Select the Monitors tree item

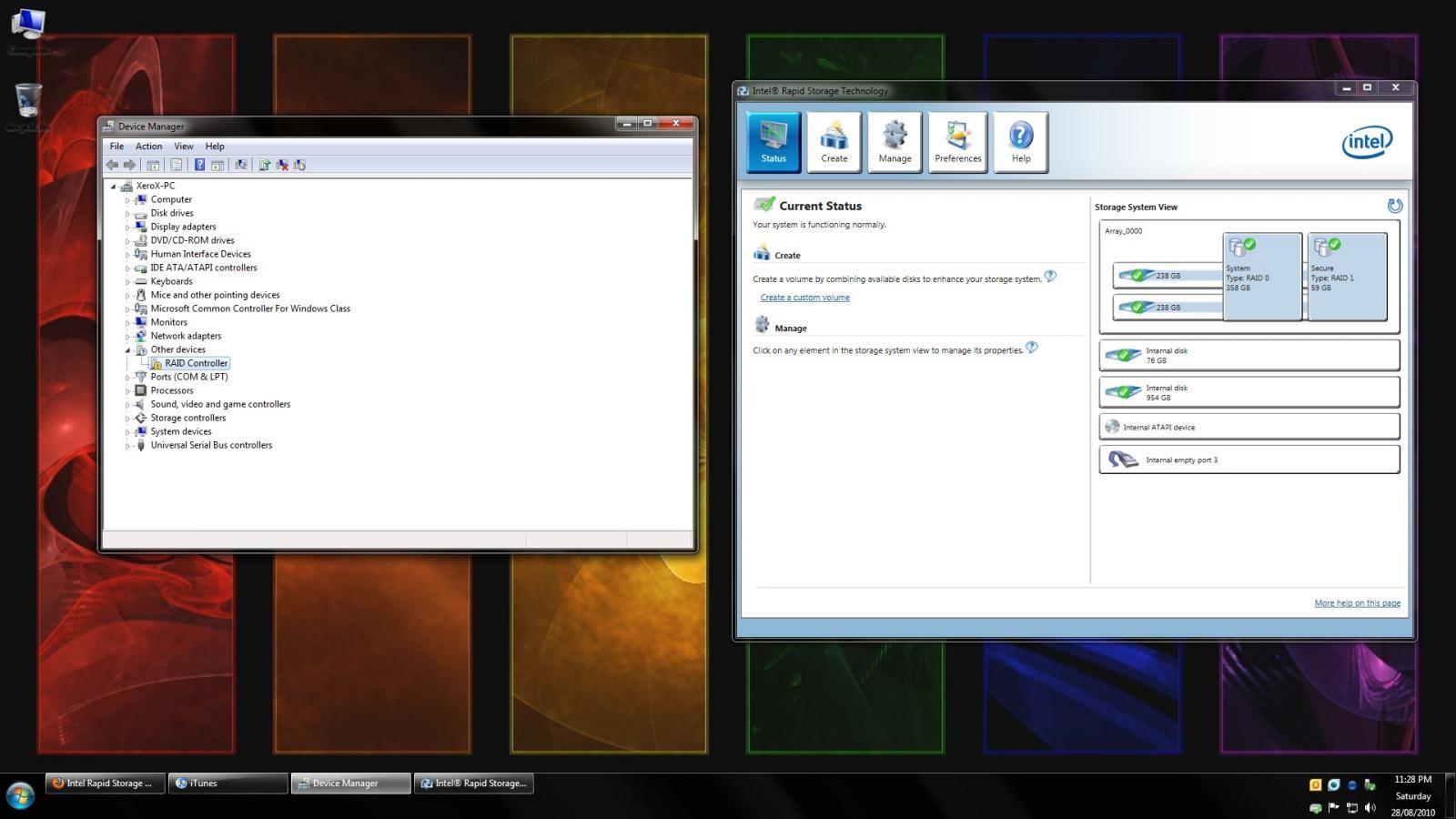pos(169,322)
